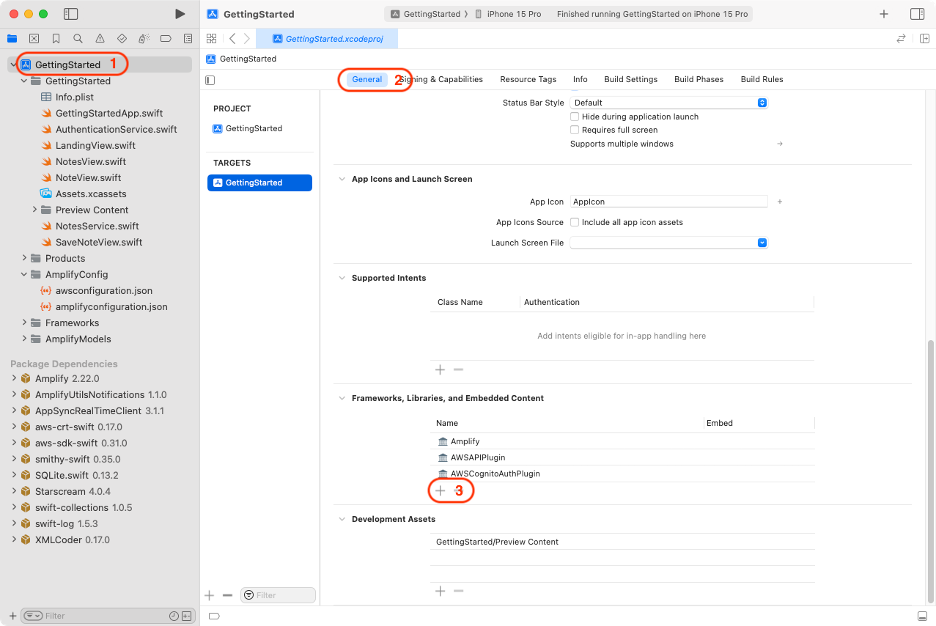Go to Supports multiple windows arrow
This screenshot has width=936, height=626.
point(780,144)
